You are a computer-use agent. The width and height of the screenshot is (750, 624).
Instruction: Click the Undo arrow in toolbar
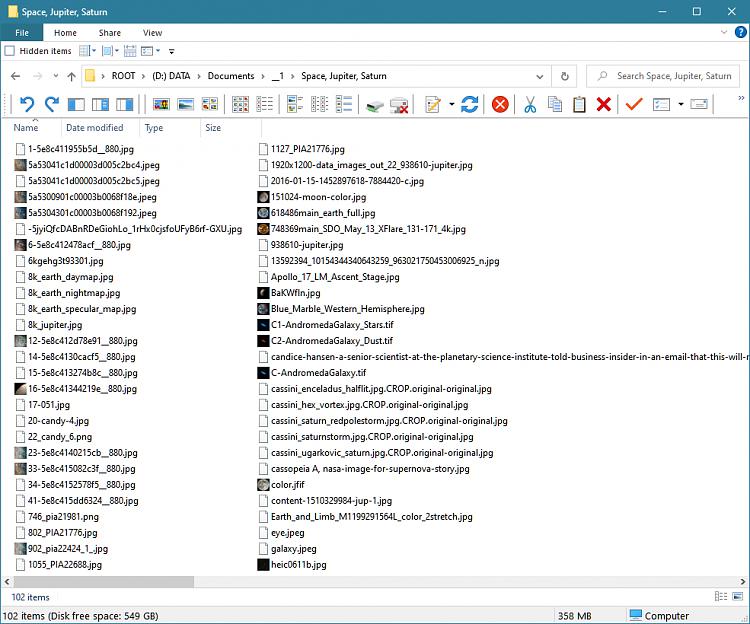tap(27, 104)
